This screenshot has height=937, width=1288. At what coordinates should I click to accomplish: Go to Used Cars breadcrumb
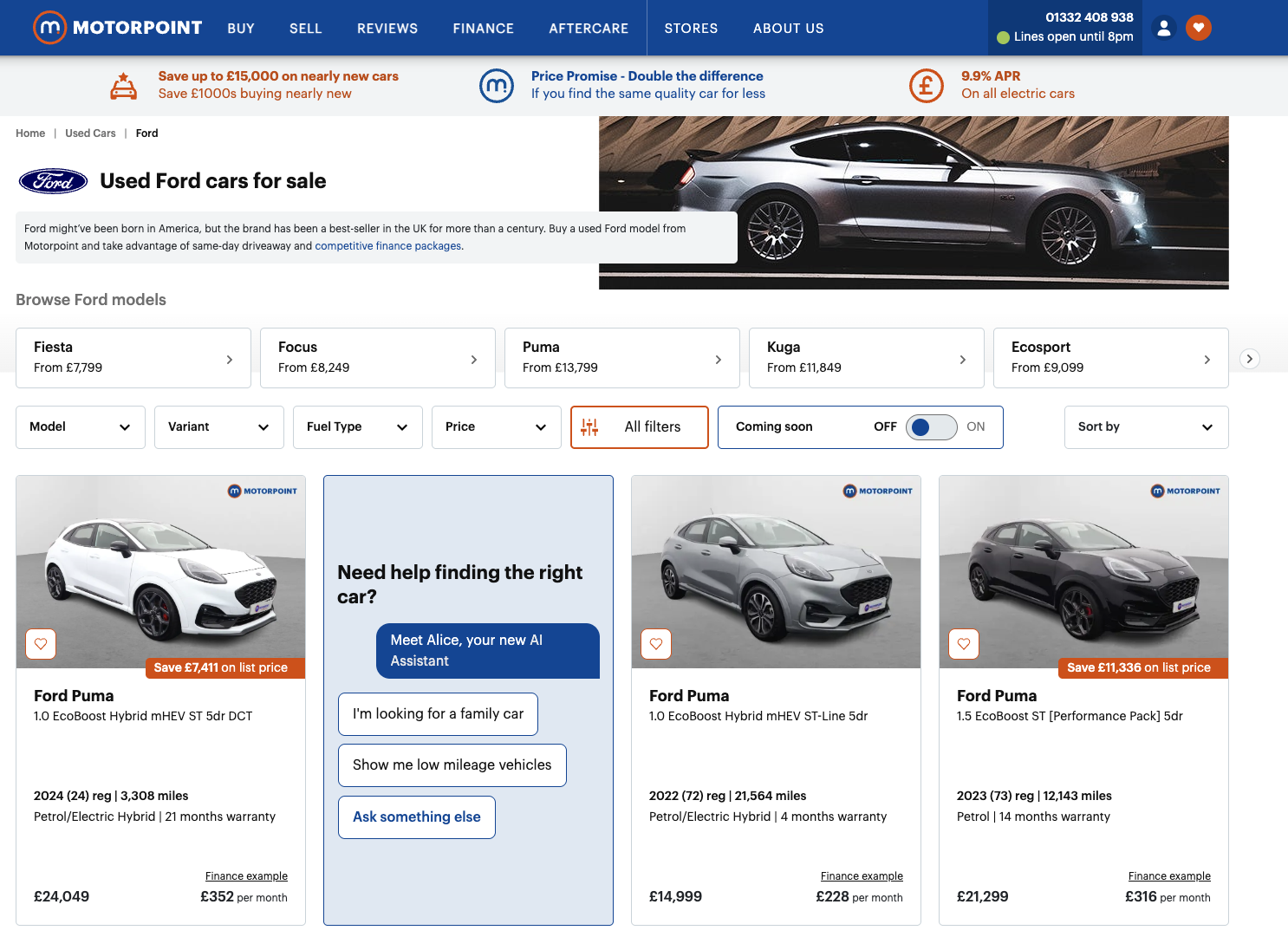point(90,133)
